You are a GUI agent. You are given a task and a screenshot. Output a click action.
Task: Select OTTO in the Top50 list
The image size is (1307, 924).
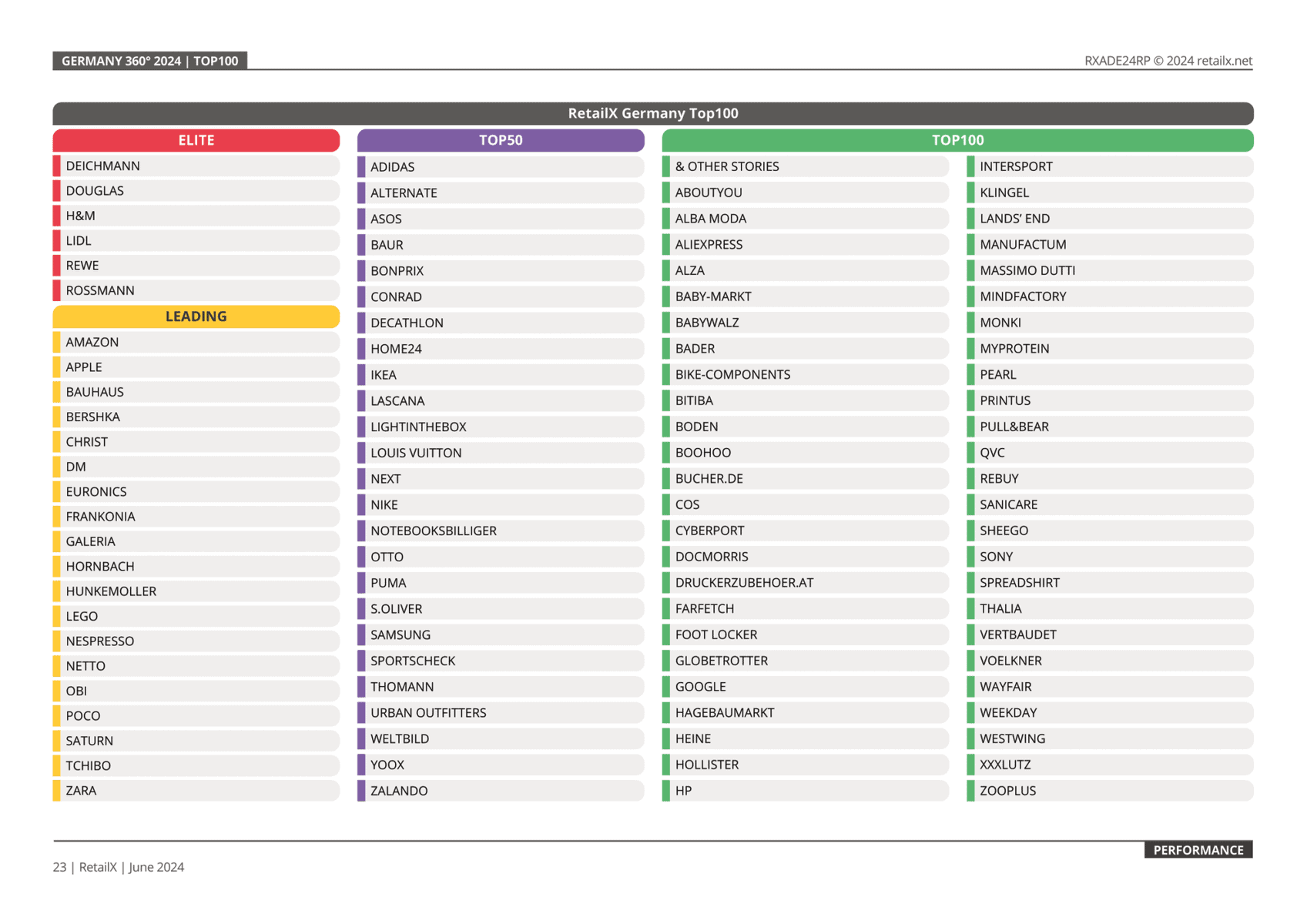coord(501,557)
